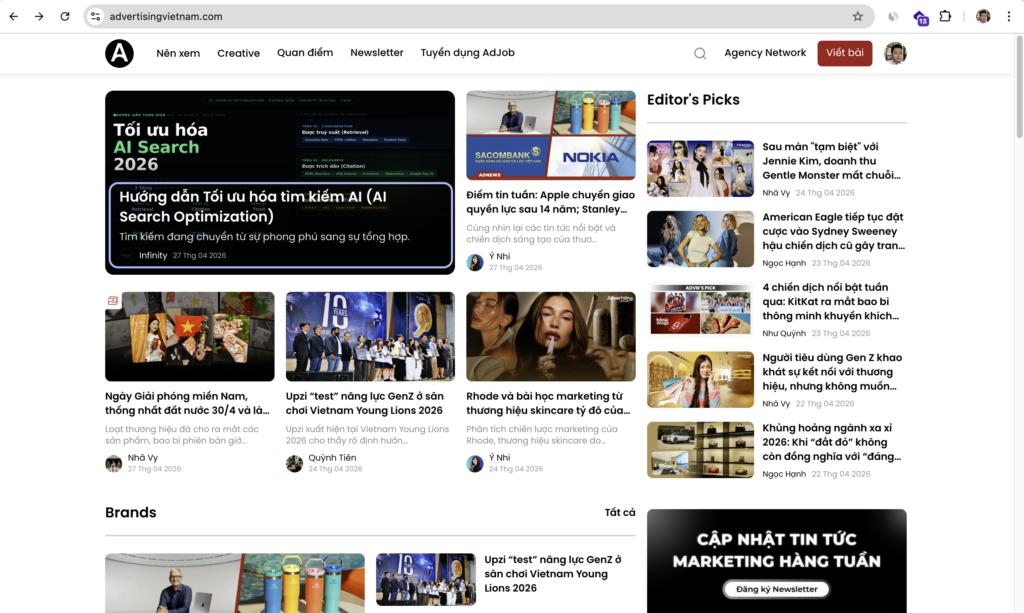This screenshot has height=613, width=1024.
Task: Open the Chrome three-dot menu
Action: [1008, 16]
